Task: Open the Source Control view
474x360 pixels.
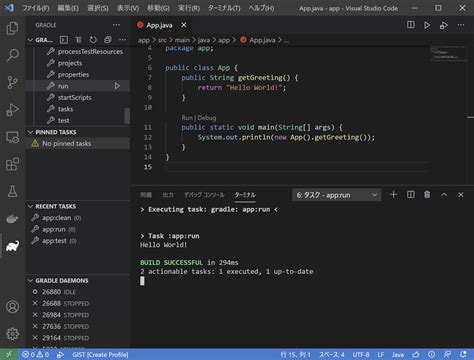Action: [x=12, y=82]
